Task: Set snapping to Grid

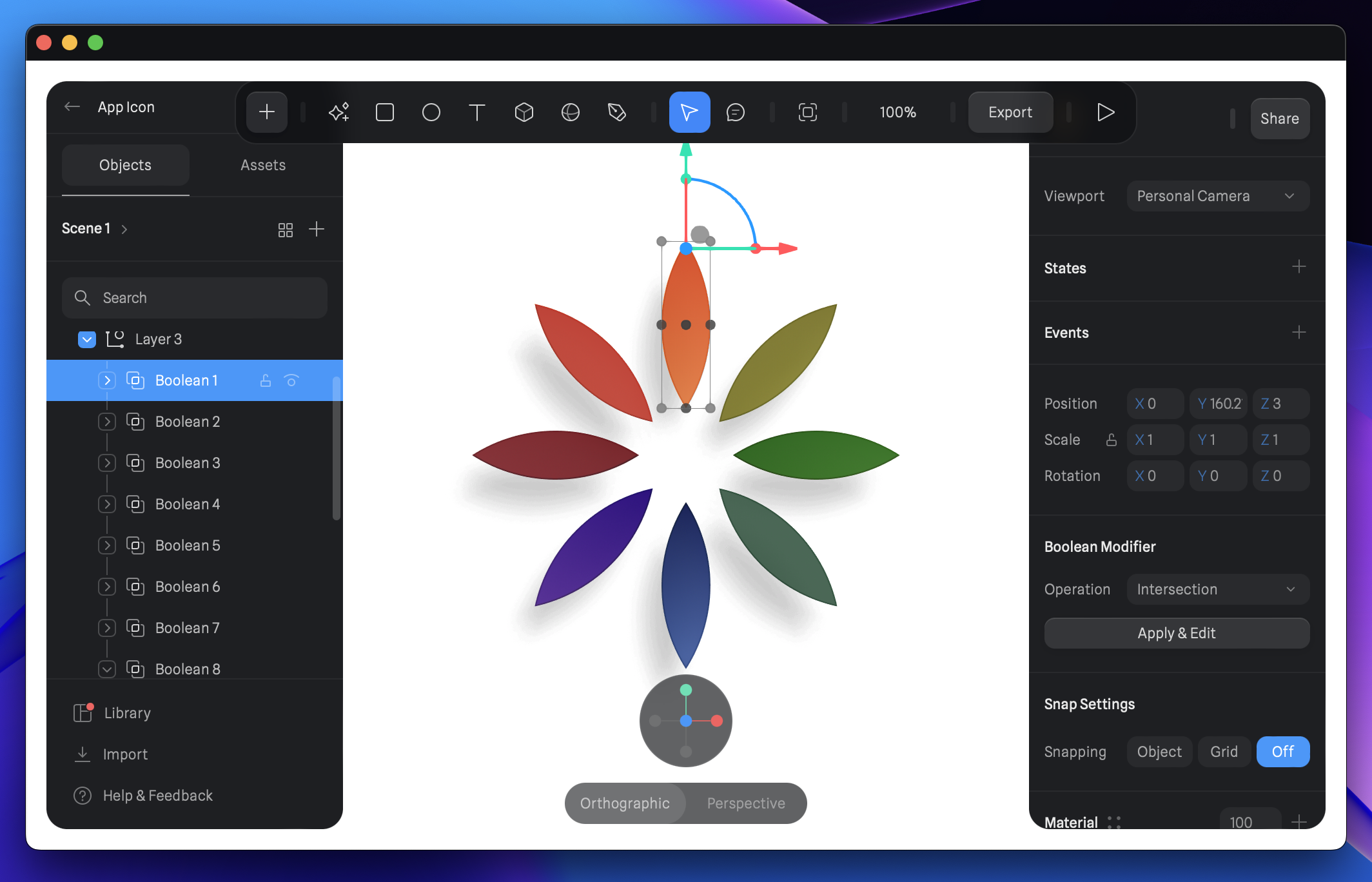Action: [1224, 752]
